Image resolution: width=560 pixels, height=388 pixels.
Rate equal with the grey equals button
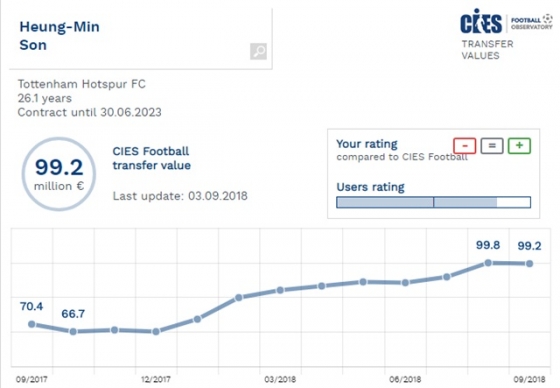(x=492, y=146)
